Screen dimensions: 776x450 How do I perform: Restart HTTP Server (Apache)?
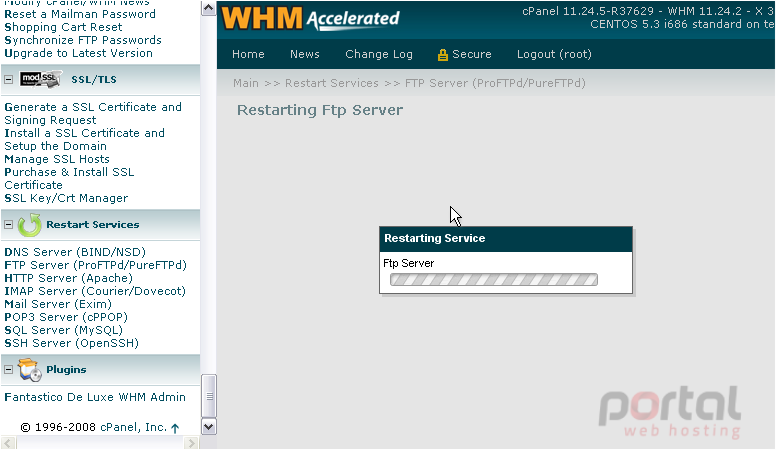click(x=68, y=278)
